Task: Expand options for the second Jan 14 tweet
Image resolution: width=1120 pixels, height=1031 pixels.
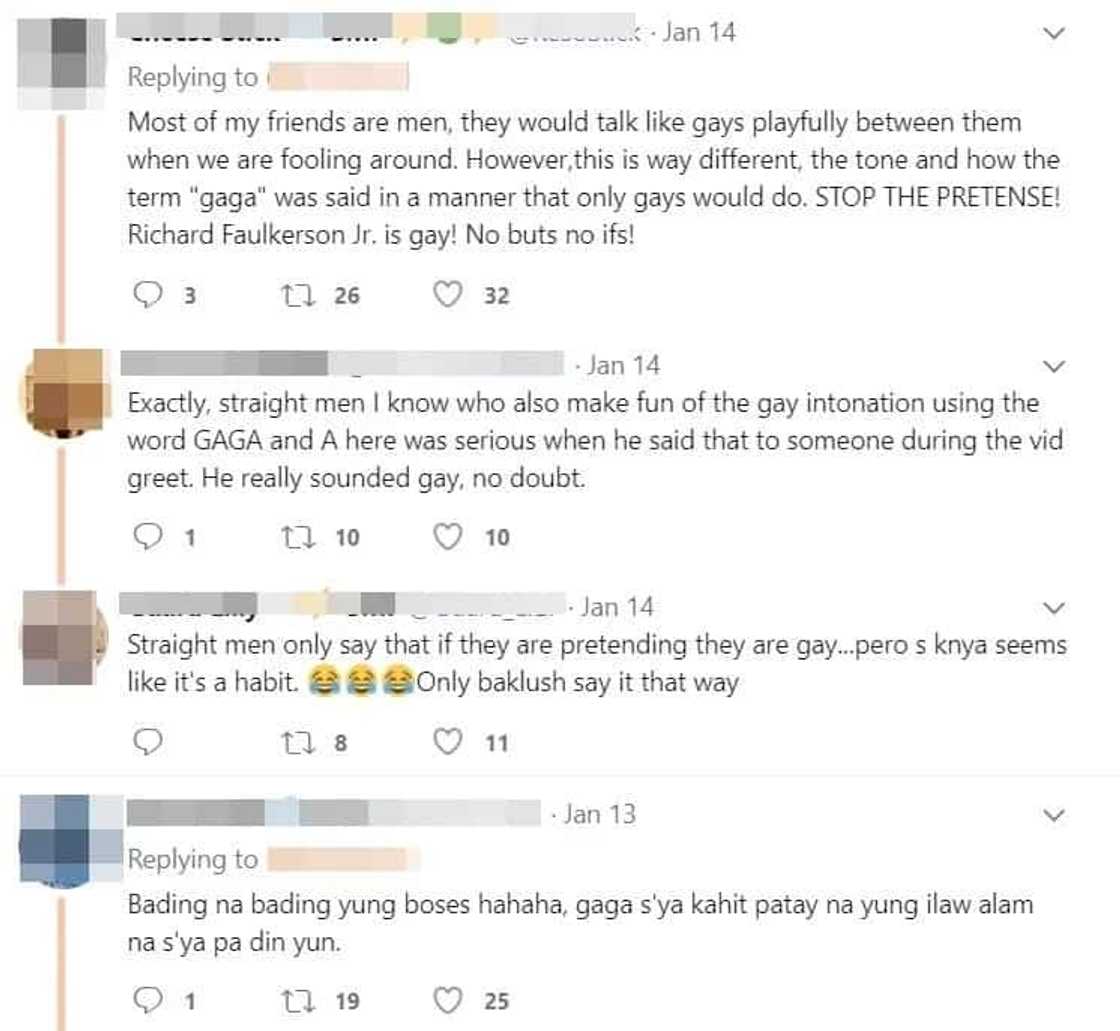Action: coord(1054,367)
